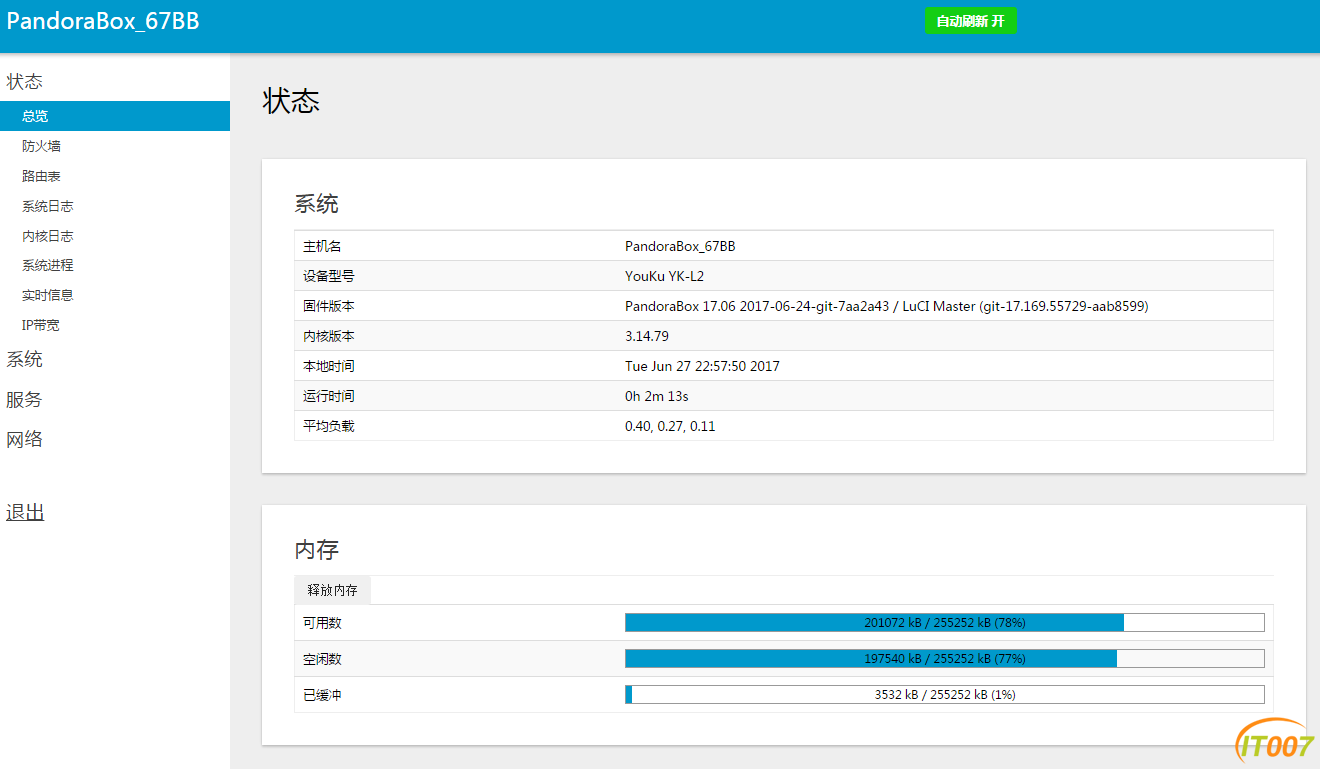Click the 空闲数 memory progress bar
The image size is (1320, 769).
[944, 659]
